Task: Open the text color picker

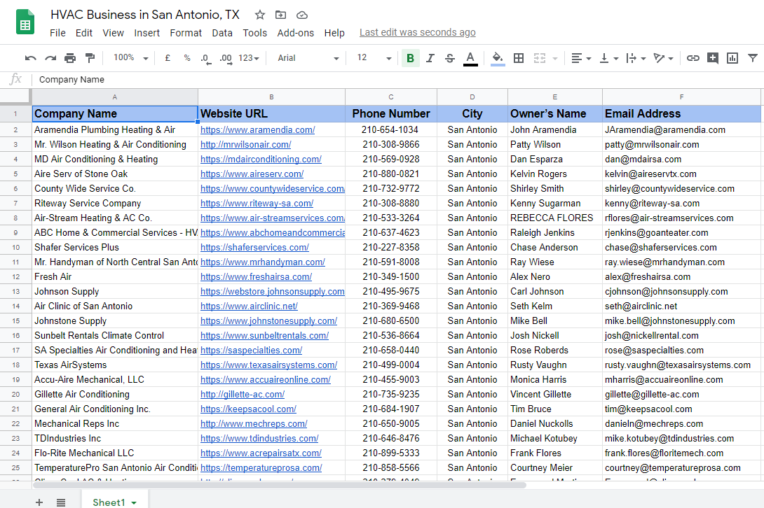Action: coord(470,58)
